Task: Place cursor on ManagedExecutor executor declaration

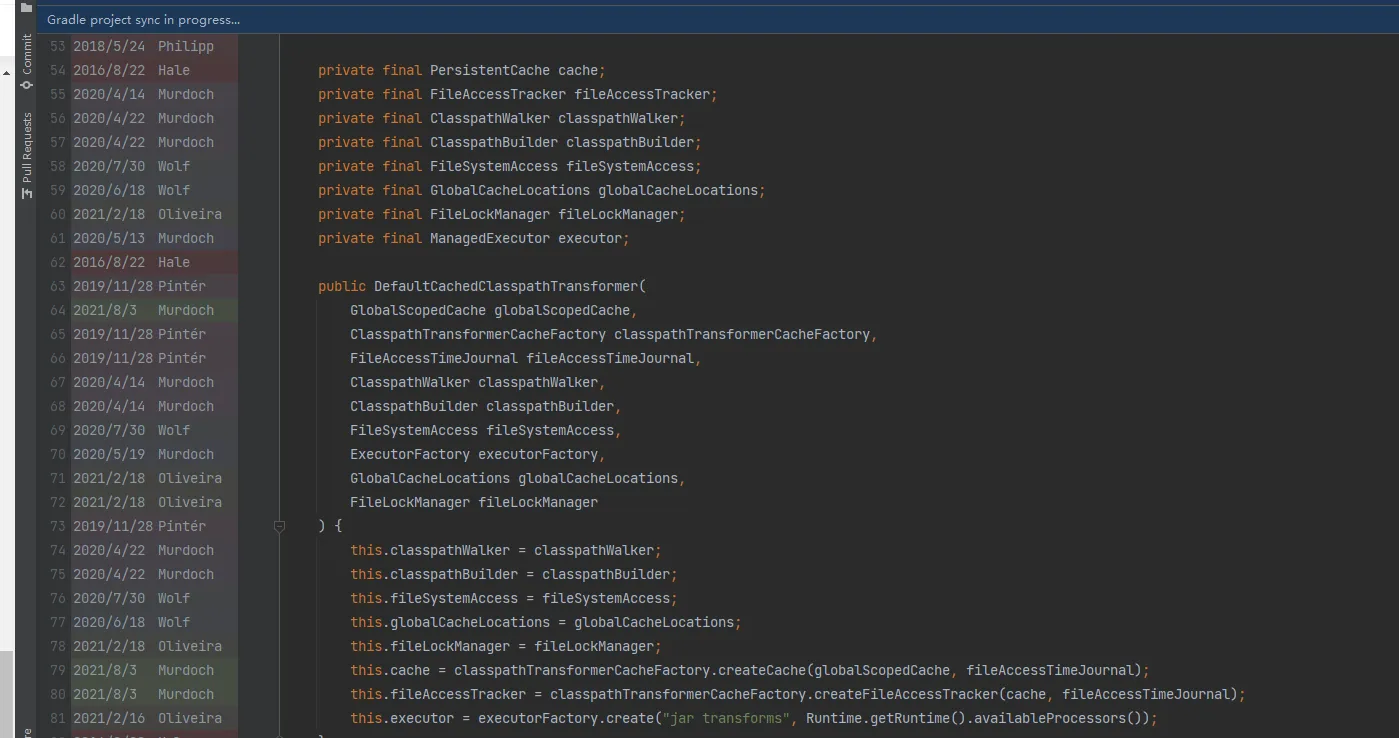Action: click(x=530, y=238)
